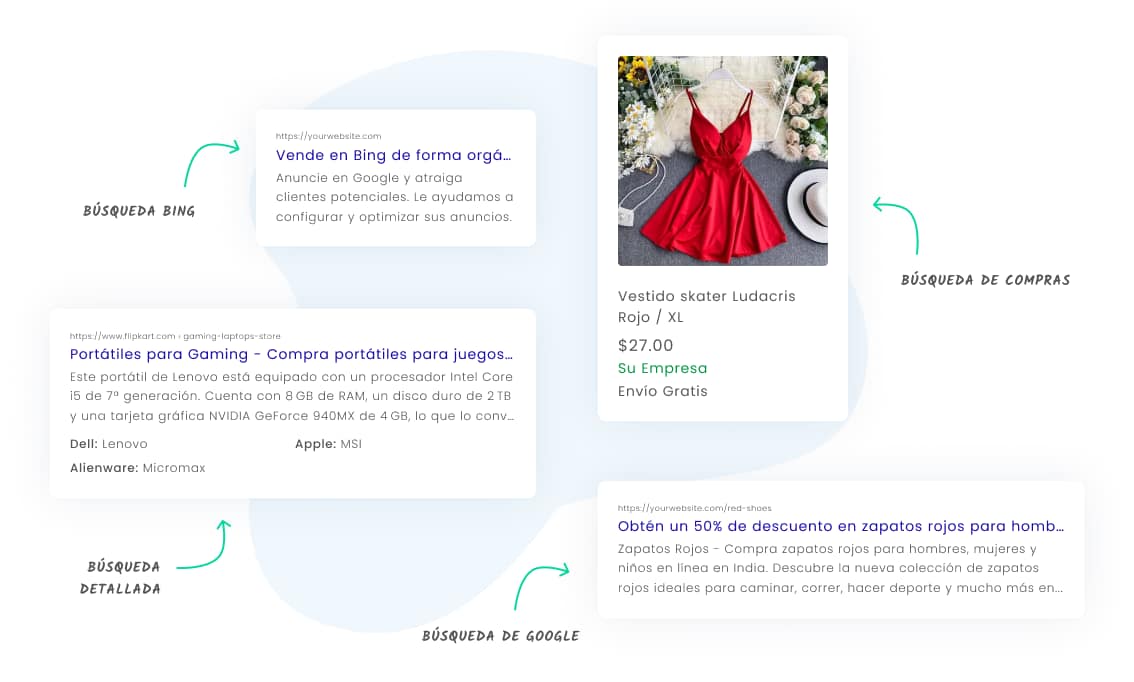Click the green arrow beside Búsqueda Bing
1134x682 pixels.
tap(210, 162)
